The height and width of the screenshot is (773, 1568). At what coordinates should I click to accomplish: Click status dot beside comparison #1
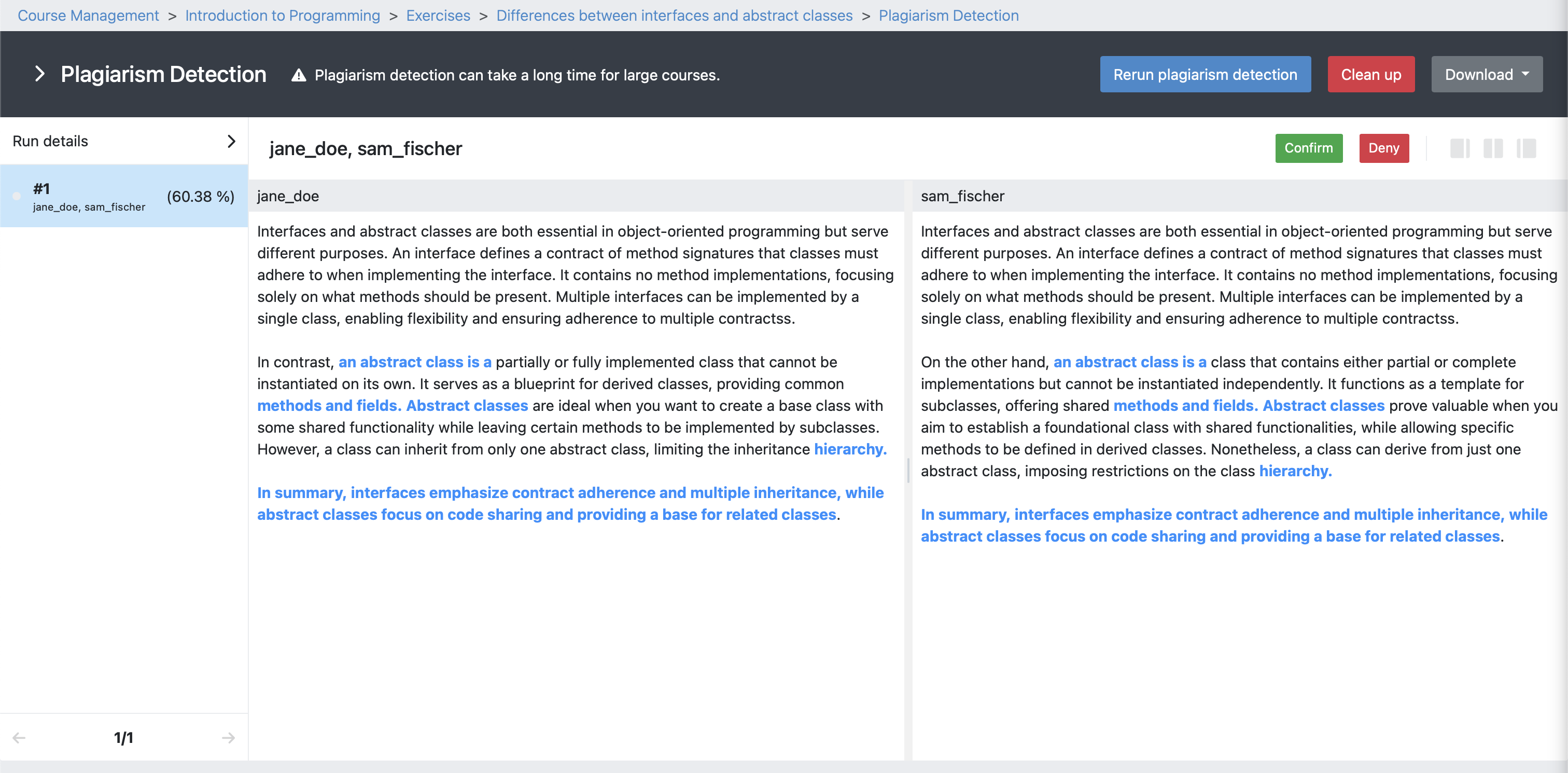[17, 196]
